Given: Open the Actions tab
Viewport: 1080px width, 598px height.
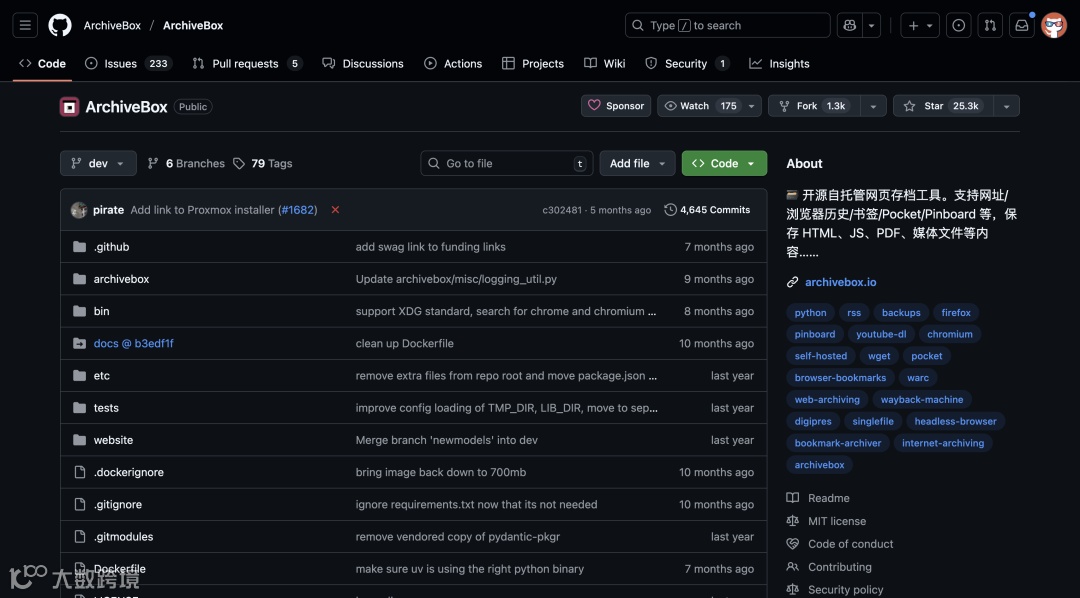Looking at the screenshot, I should point(453,63).
